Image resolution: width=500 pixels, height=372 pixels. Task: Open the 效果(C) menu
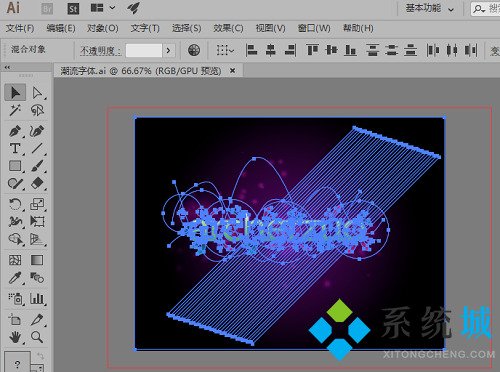pos(228,28)
